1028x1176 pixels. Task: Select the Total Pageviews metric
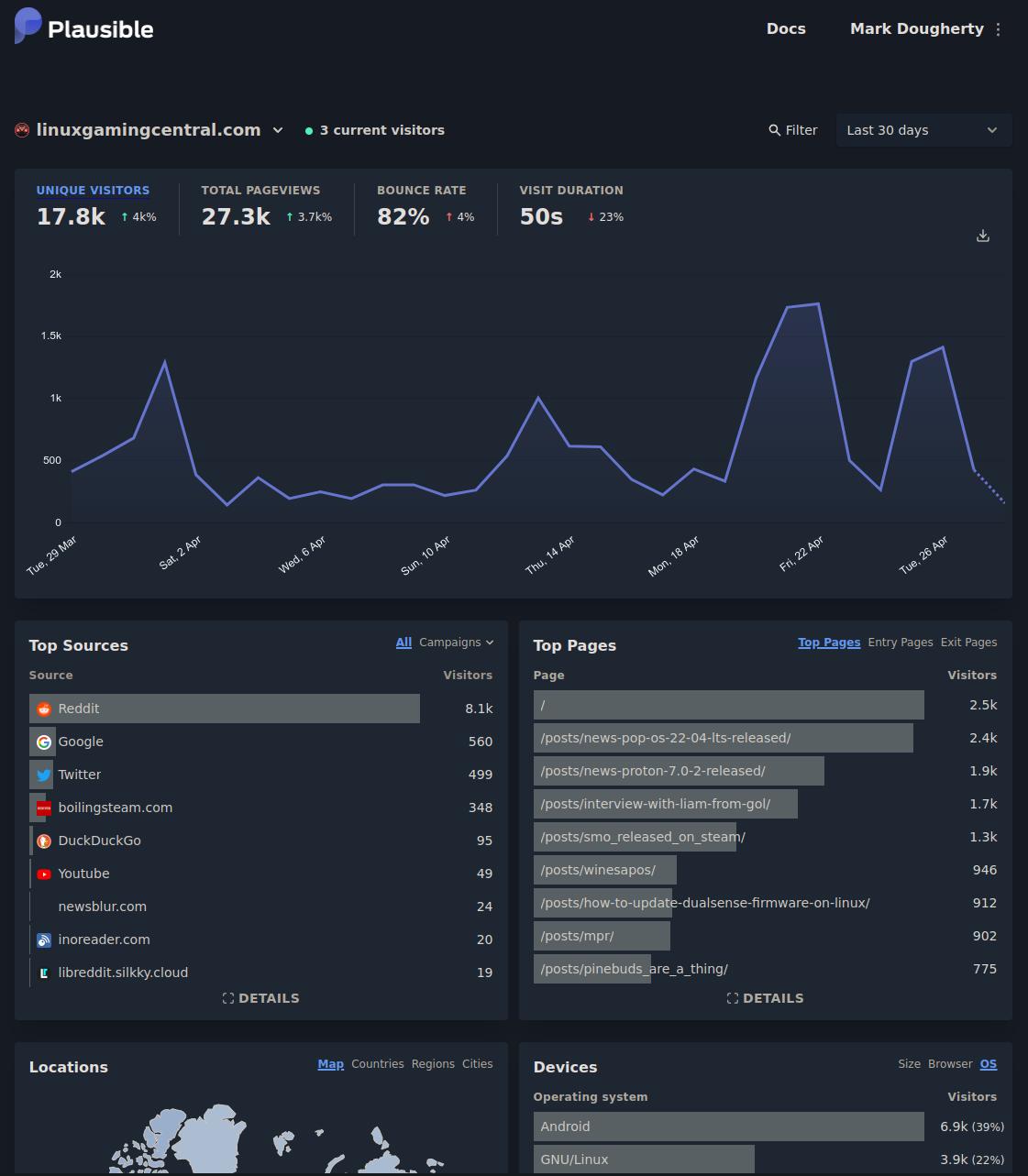pyautogui.click(x=267, y=205)
